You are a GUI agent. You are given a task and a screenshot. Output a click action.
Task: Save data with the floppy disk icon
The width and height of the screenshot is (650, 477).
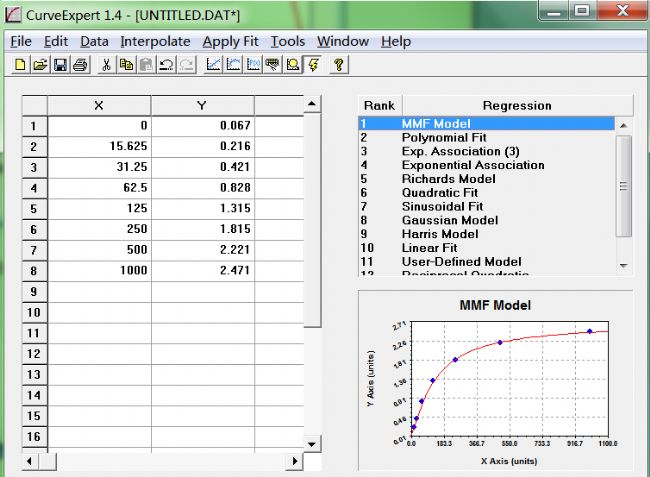point(60,64)
